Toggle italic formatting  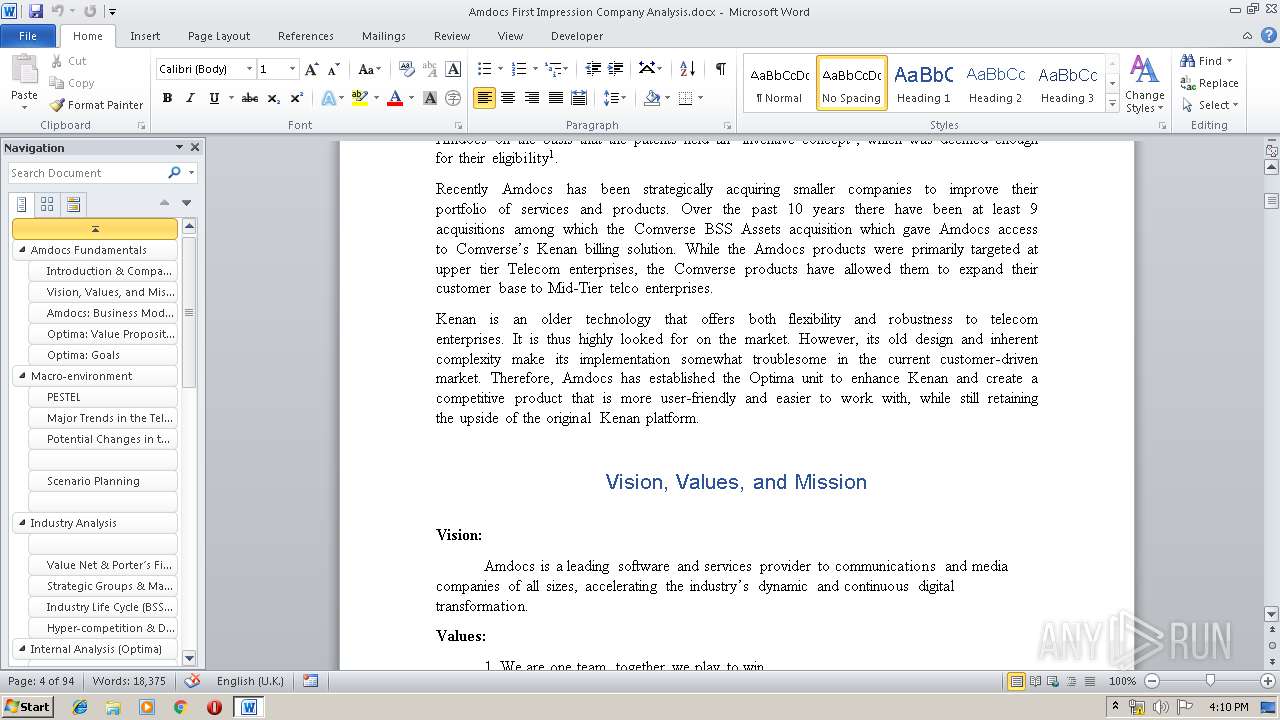(190, 98)
